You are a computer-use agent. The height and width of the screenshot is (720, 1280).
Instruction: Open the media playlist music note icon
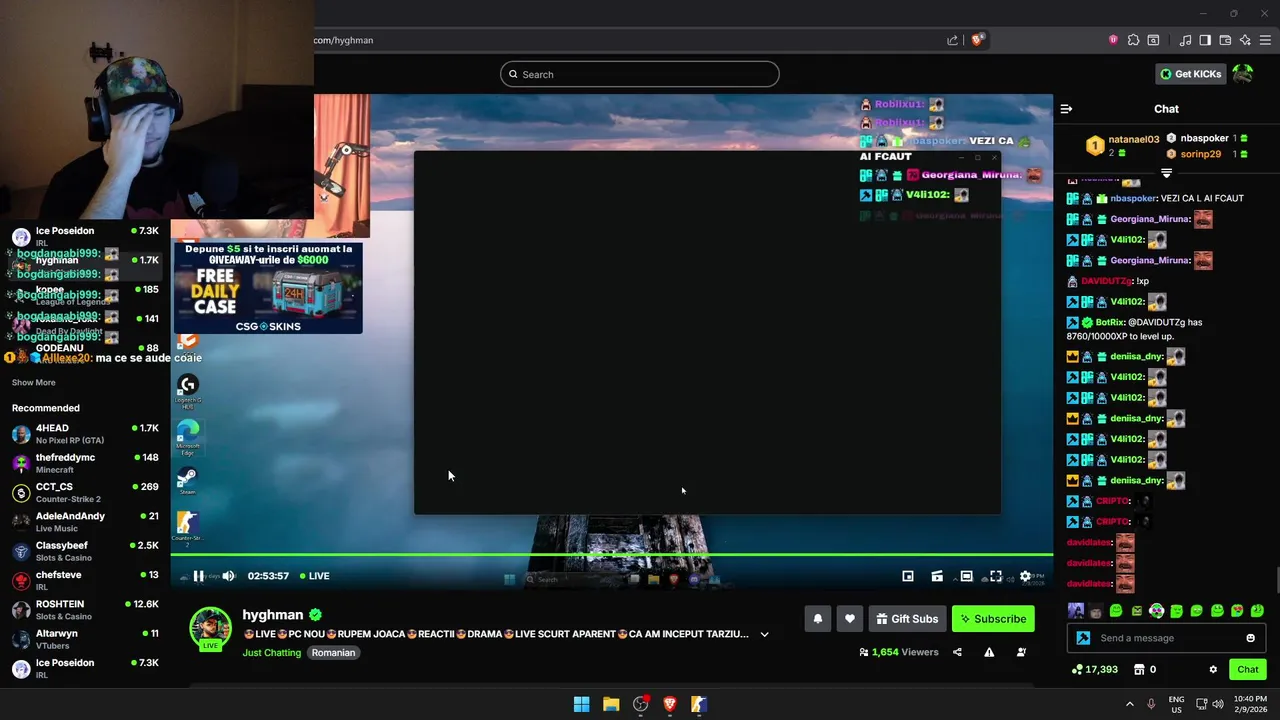[x=1185, y=40]
